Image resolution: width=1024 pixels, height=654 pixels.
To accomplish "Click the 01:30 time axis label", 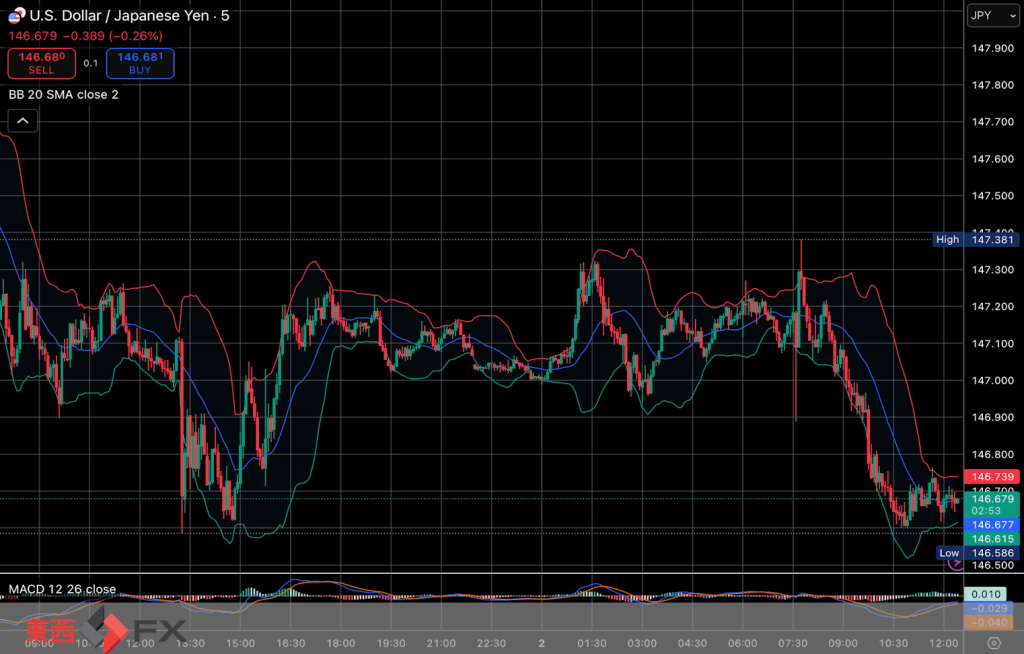I will (x=591, y=643).
